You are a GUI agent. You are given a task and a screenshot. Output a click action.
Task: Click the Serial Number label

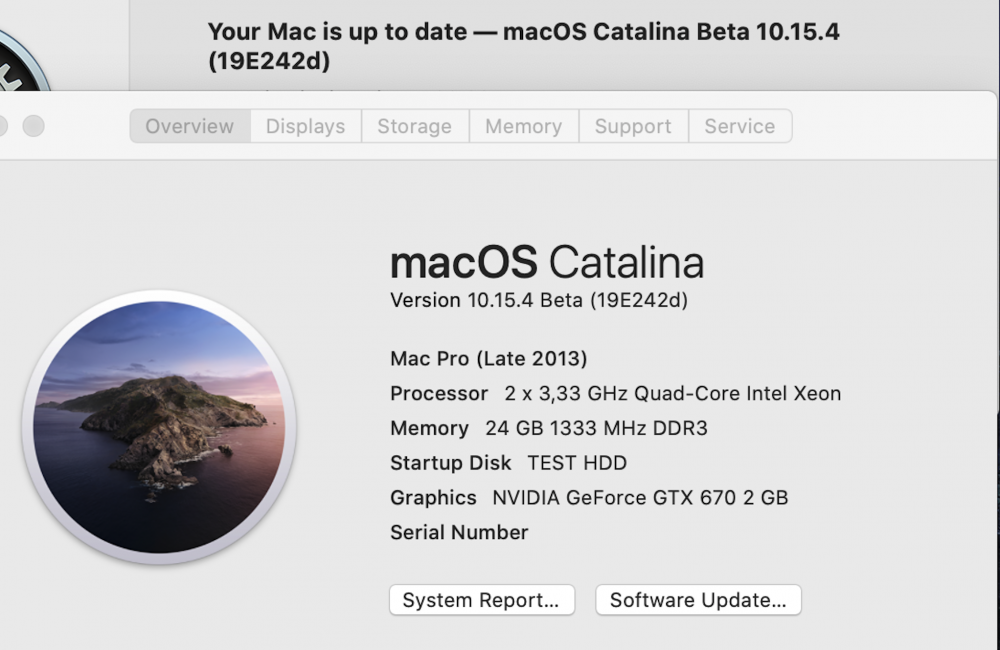(x=459, y=533)
